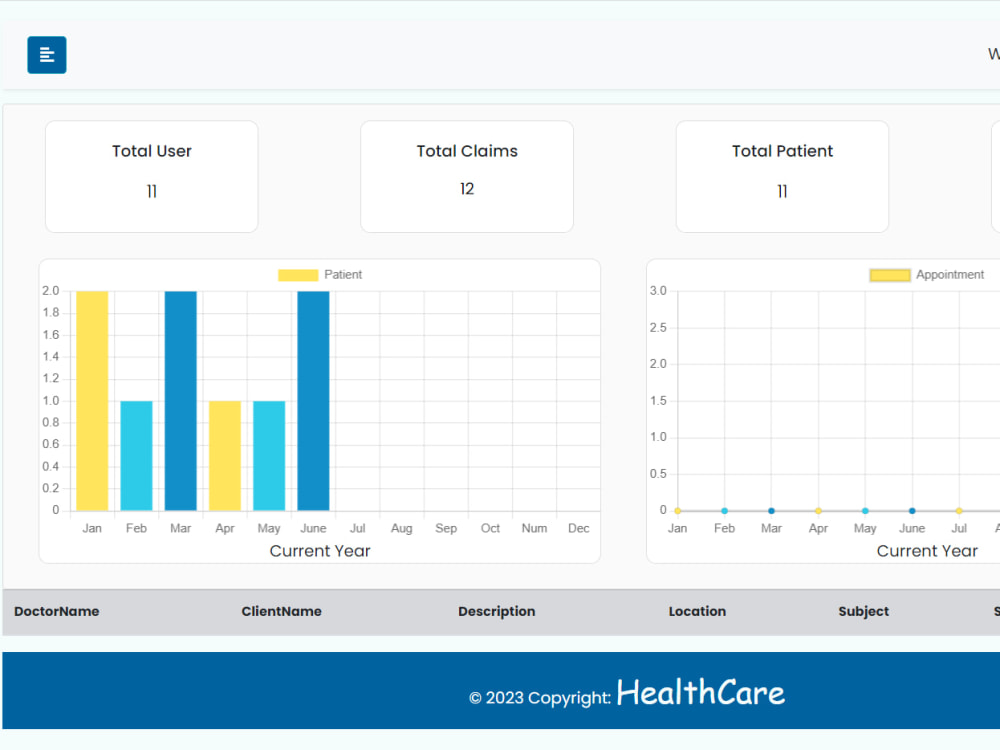The image size is (1000, 750).
Task: Click the Total Patient count value 11
Action: click(x=782, y=191)
